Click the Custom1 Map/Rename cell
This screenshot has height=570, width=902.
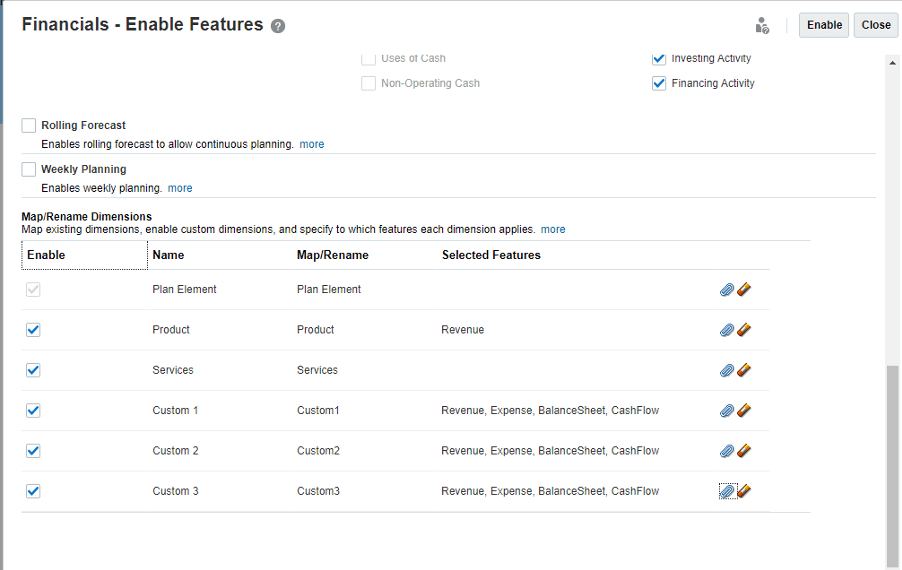point(318,410)
